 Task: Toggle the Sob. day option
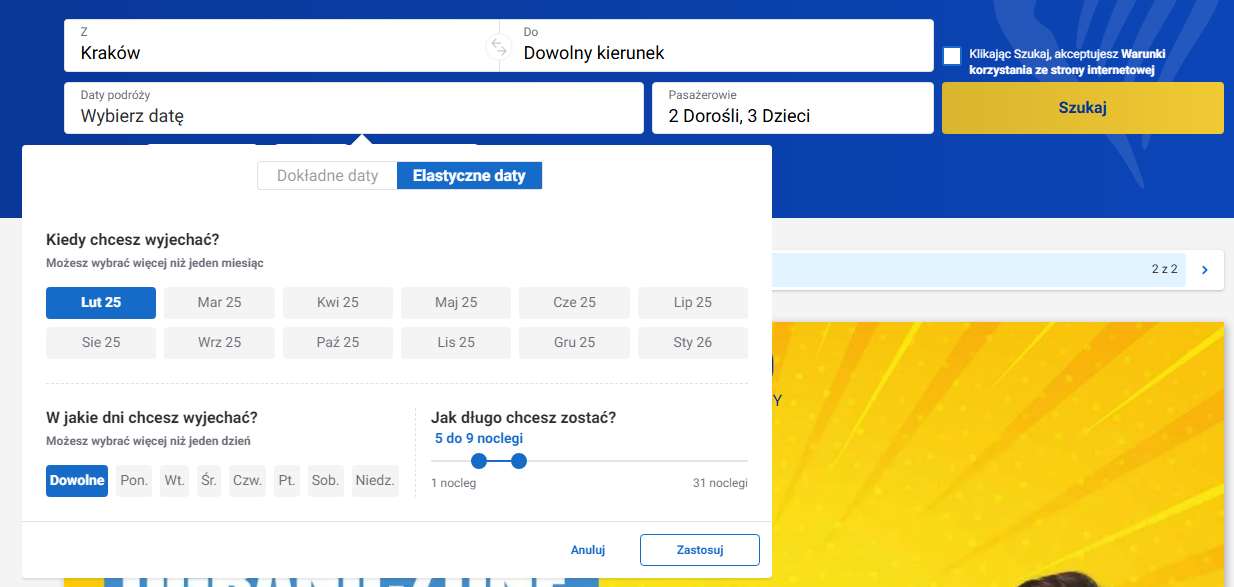(326, 481)
